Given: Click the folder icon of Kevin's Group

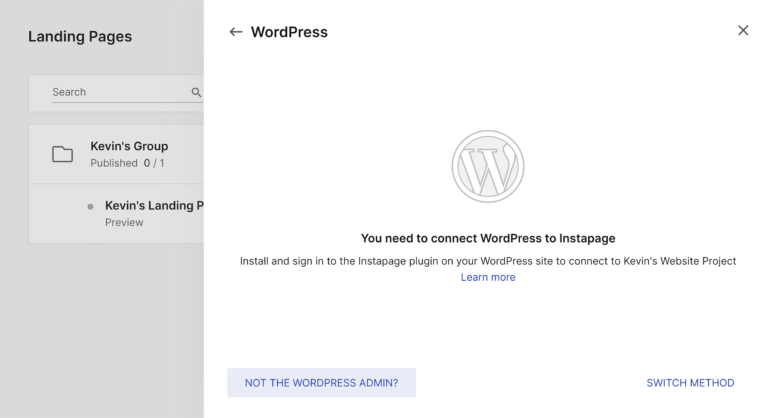Looking at the screenshot, I should tap(63, 154).
